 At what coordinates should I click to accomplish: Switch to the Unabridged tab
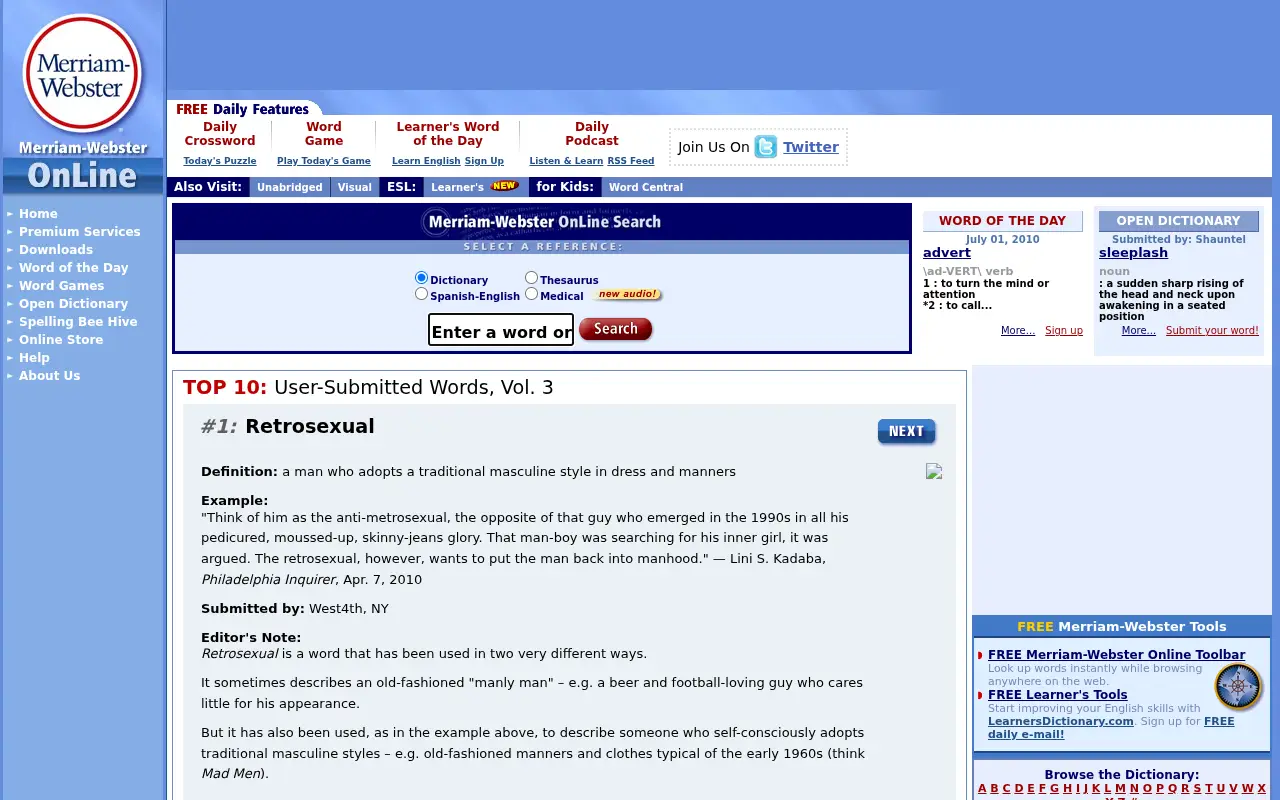pos(289,187)
